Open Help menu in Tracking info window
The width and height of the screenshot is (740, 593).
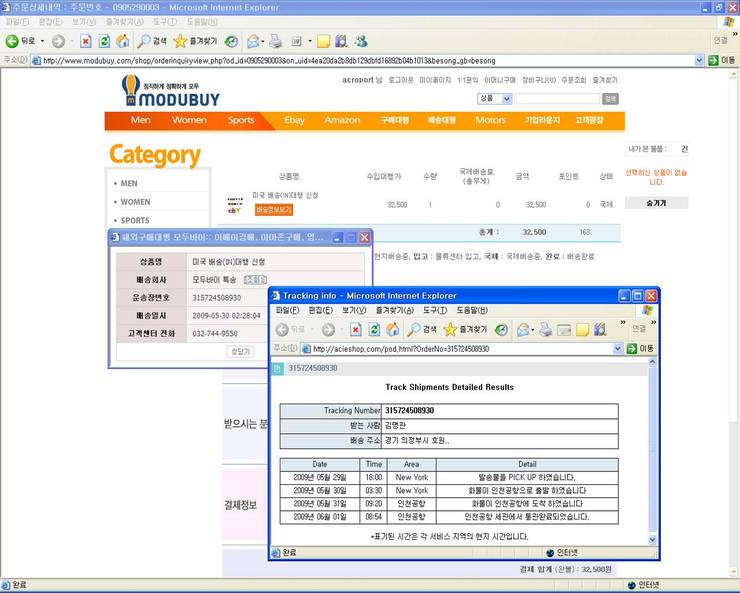[472, 310]
